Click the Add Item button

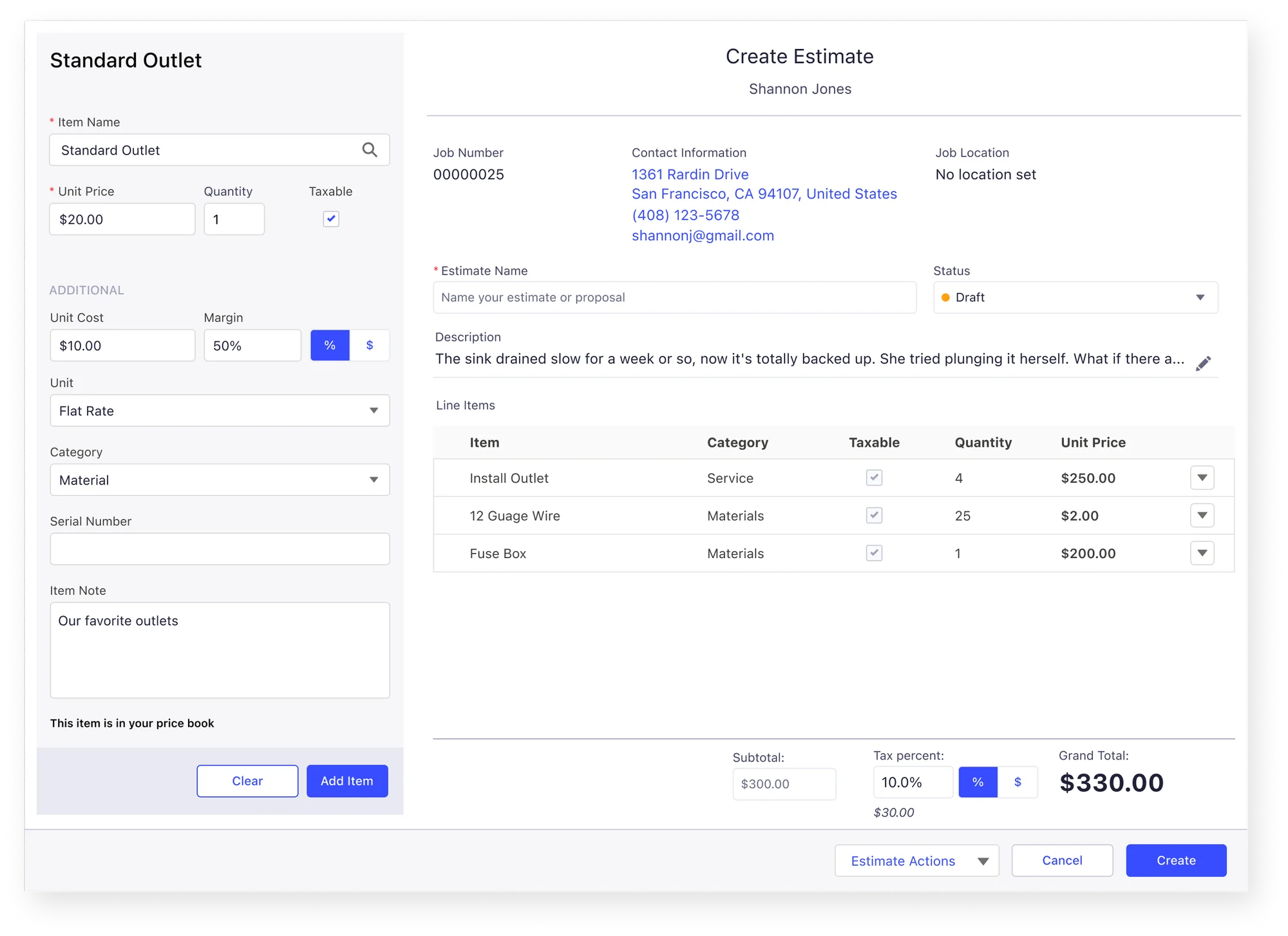pyautogui.click(x=347, y=781)
